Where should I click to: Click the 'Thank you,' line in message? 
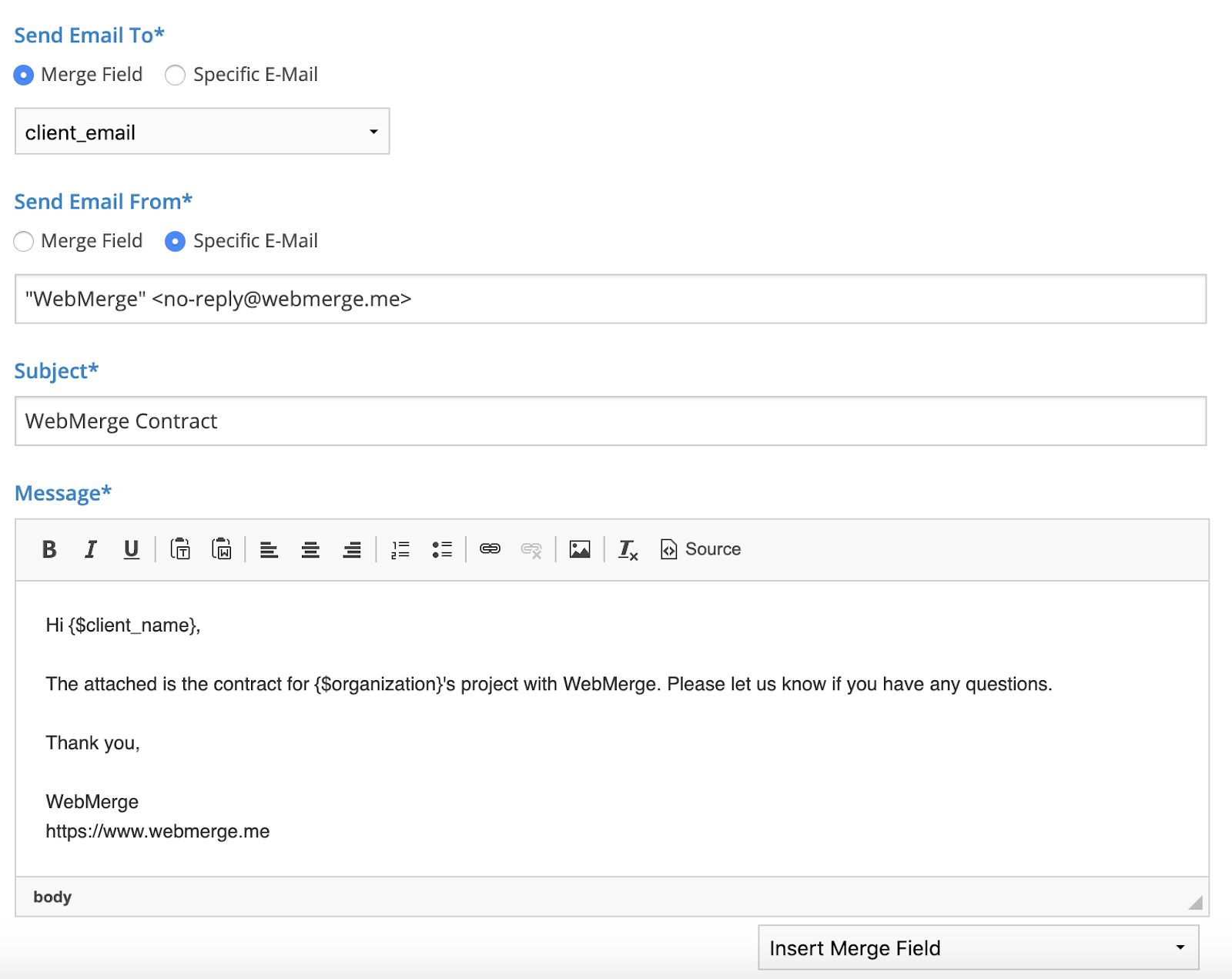tap(92, 743)
